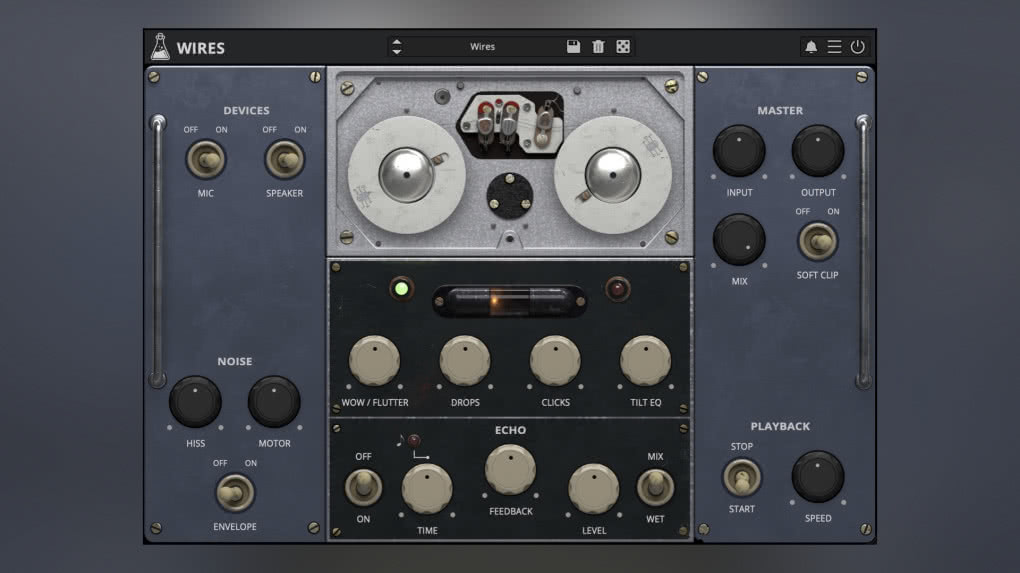Click the red indicator LED
The image size is (1020, 573).
[617, 289]
